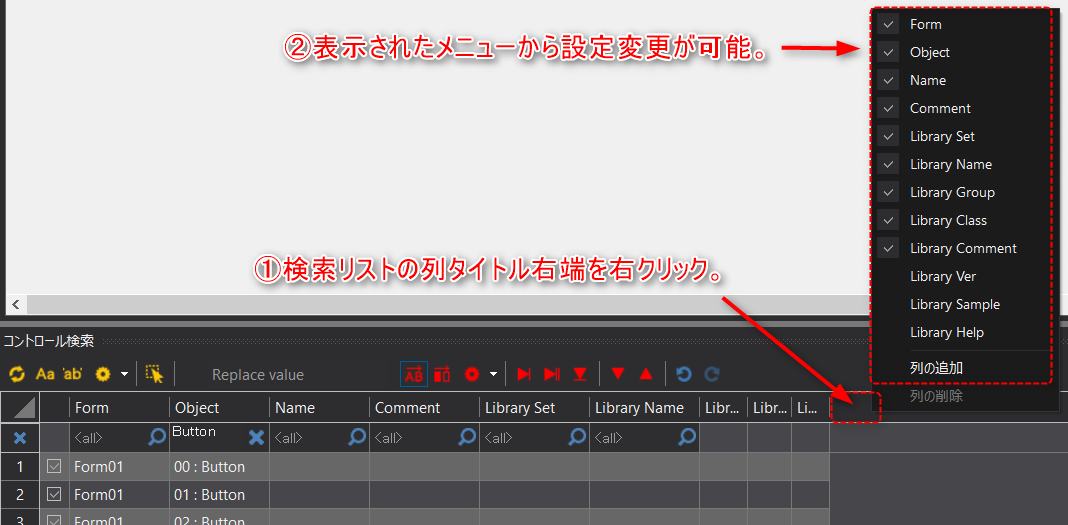Click the Library Set column header
The height and width of the screenshot is (525, 1068).
[520, 408]
